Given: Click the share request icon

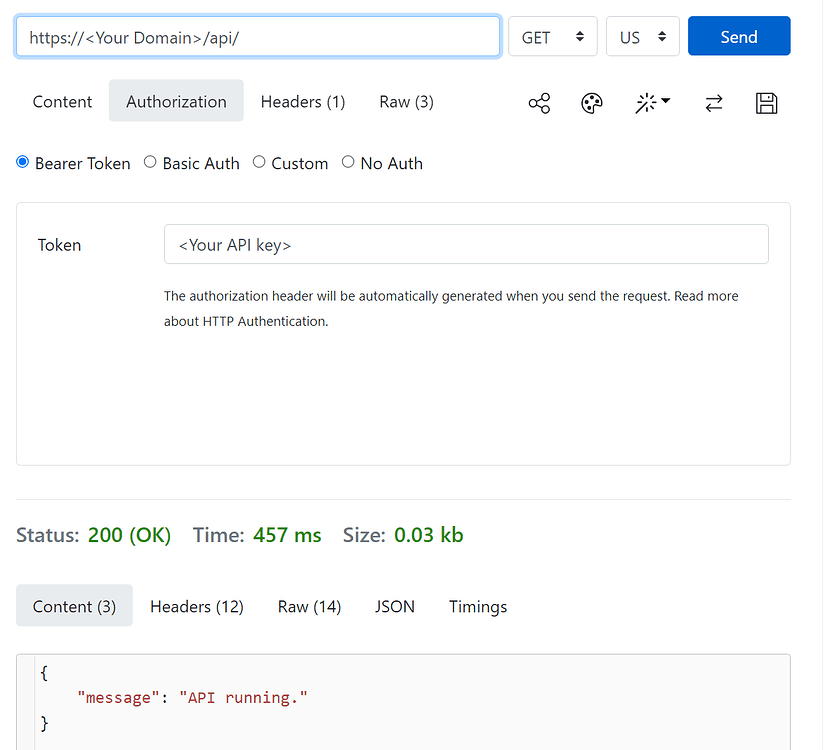Looking at the screenshot, I should click(x=539, y=103).
